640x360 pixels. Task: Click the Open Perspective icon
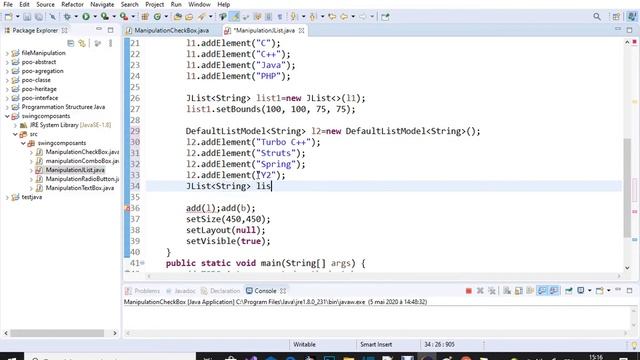pos(616,17)
